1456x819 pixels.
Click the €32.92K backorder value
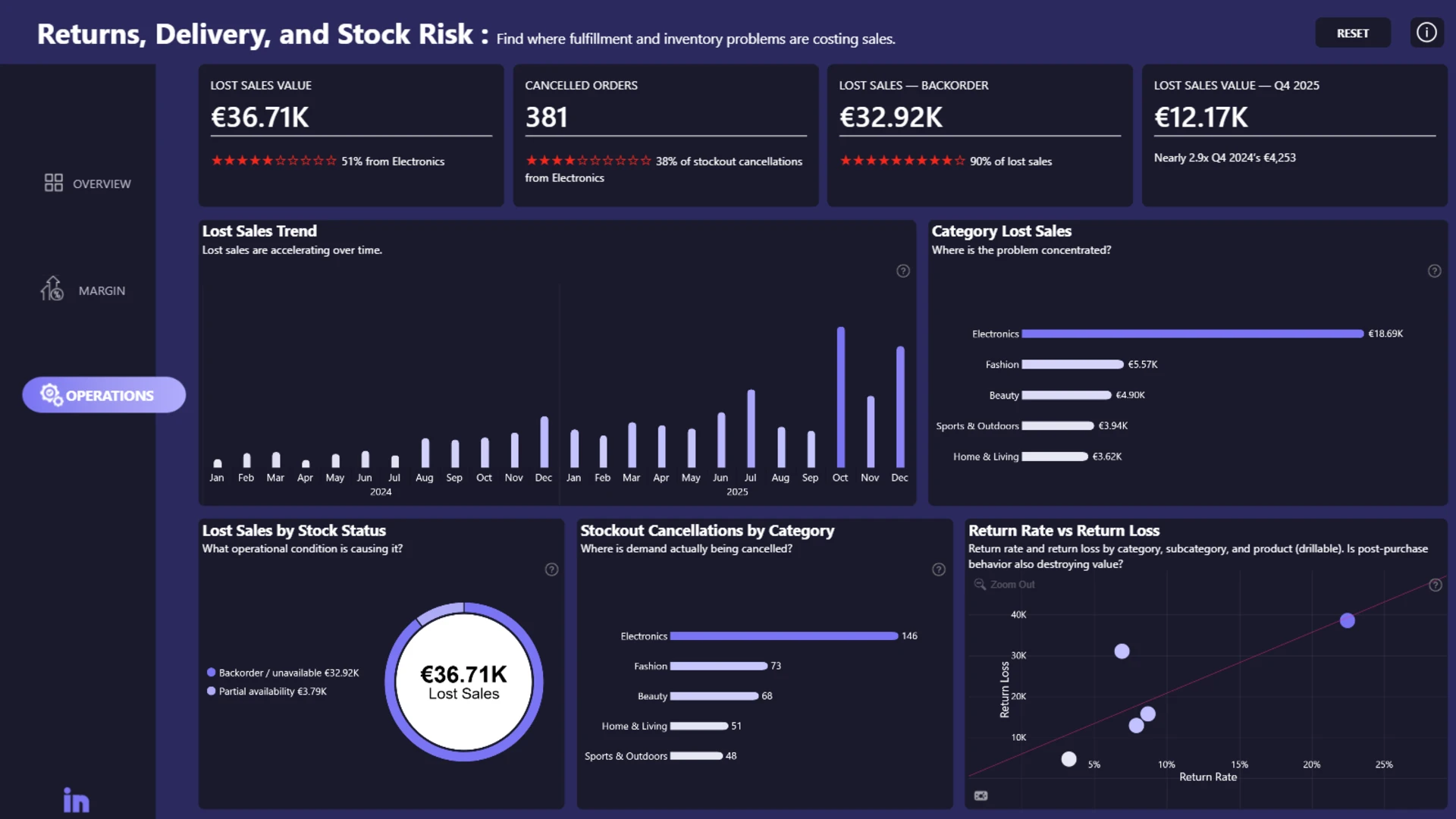click(x=890, y=118)
